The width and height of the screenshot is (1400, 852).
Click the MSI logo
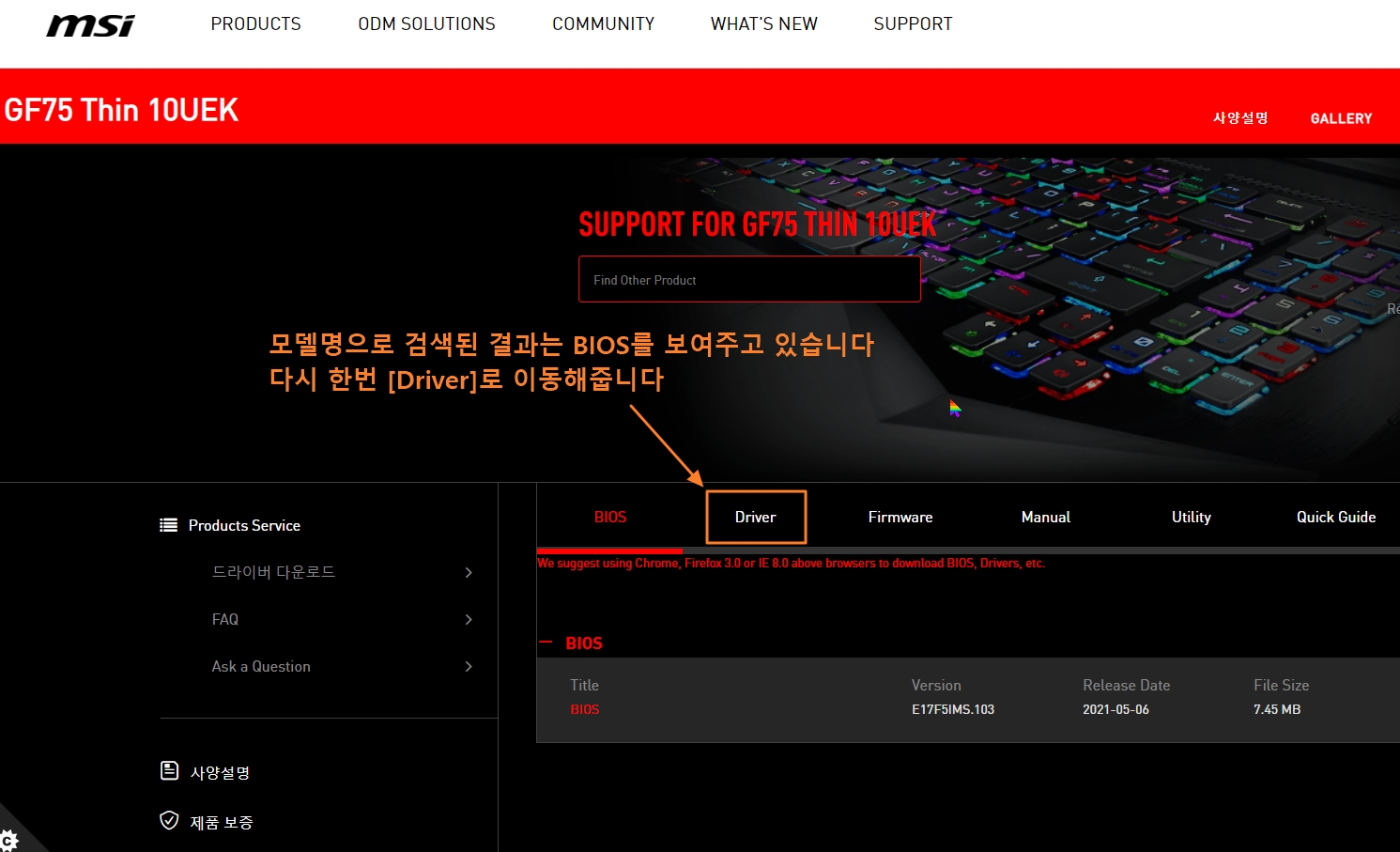(x=89, y=25)
